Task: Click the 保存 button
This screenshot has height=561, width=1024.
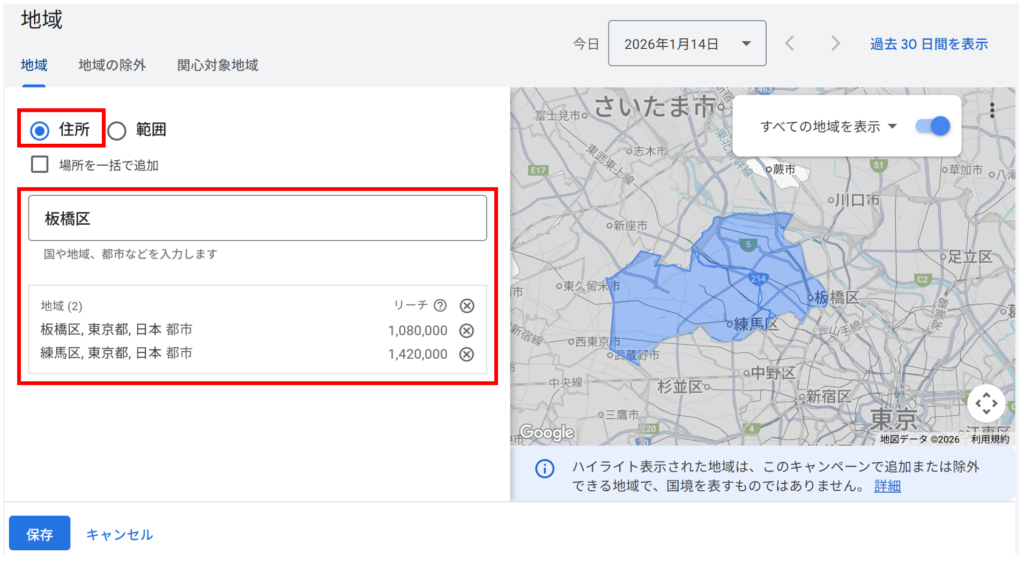Action: tap(40, 534)
